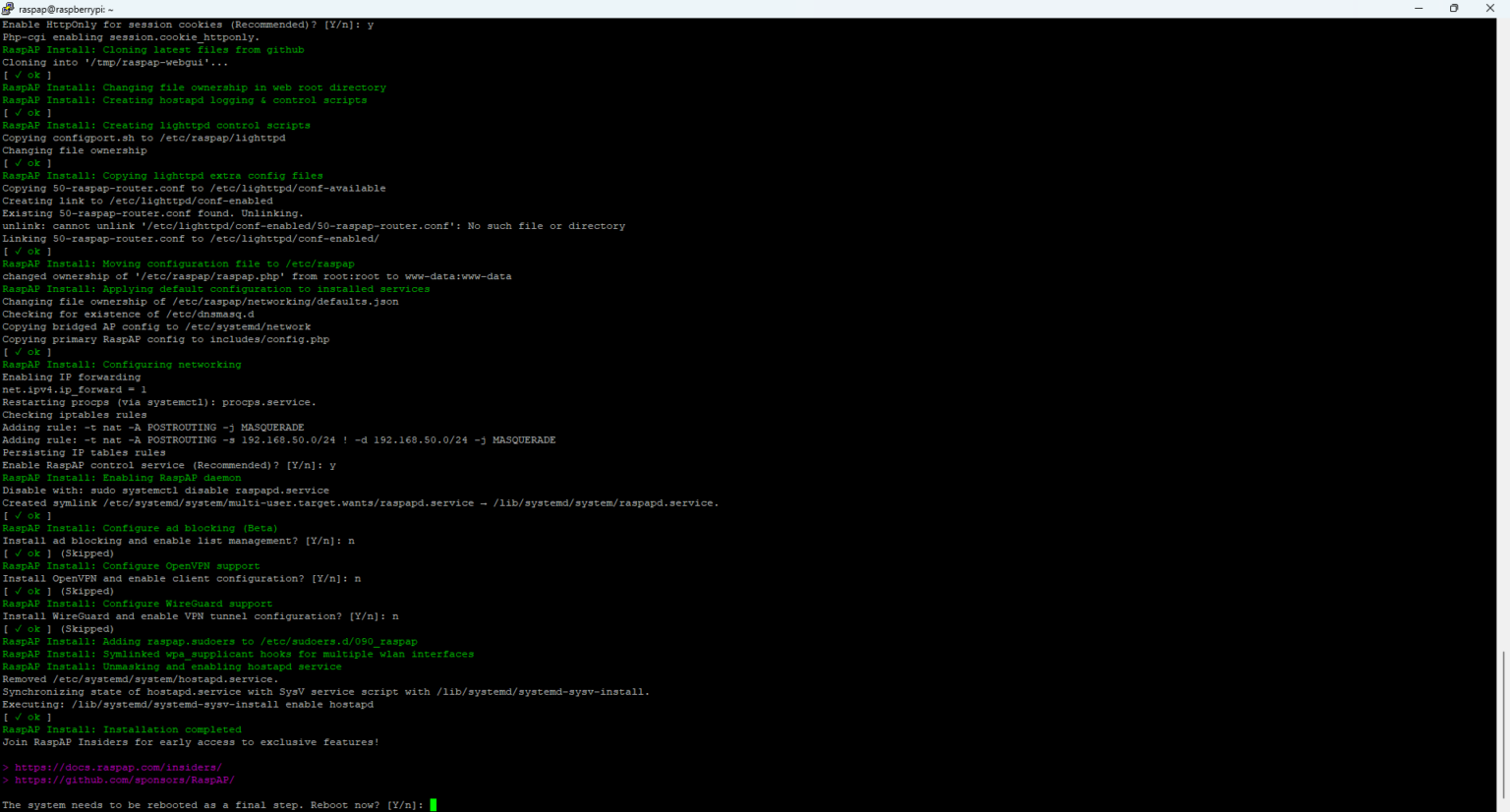
Task: Minimize the raspap@raspberrypi terminal window
Action: 1418,9
